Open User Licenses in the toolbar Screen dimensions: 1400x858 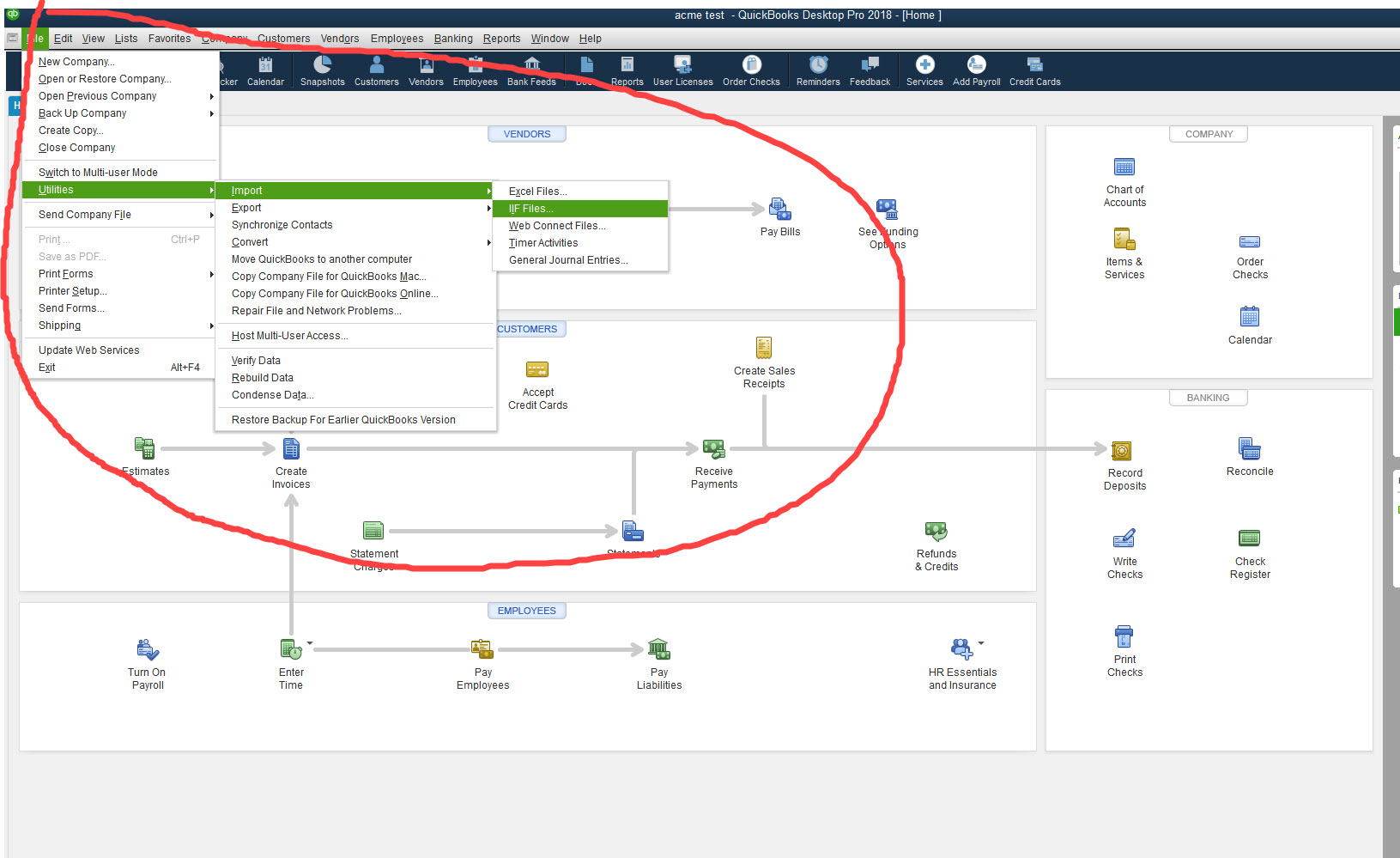(682, 71)
